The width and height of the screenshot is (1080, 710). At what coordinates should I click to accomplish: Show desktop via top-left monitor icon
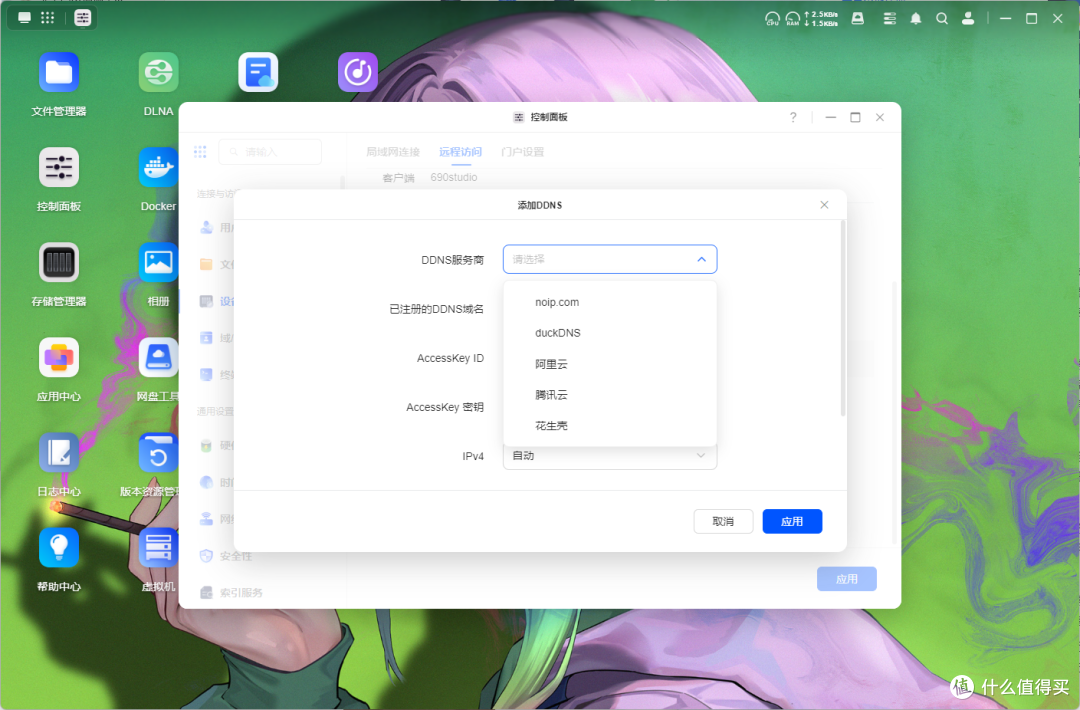(24, 18)
